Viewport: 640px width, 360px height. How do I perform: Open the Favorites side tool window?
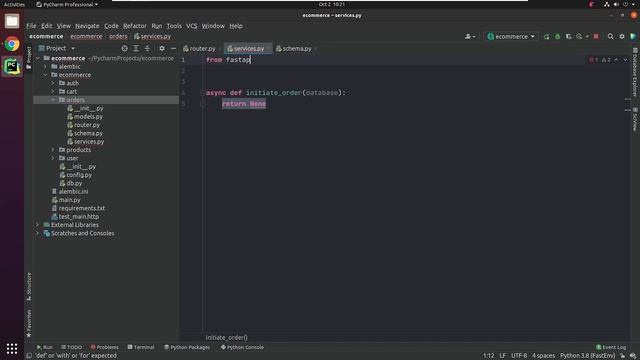[29, 323]
